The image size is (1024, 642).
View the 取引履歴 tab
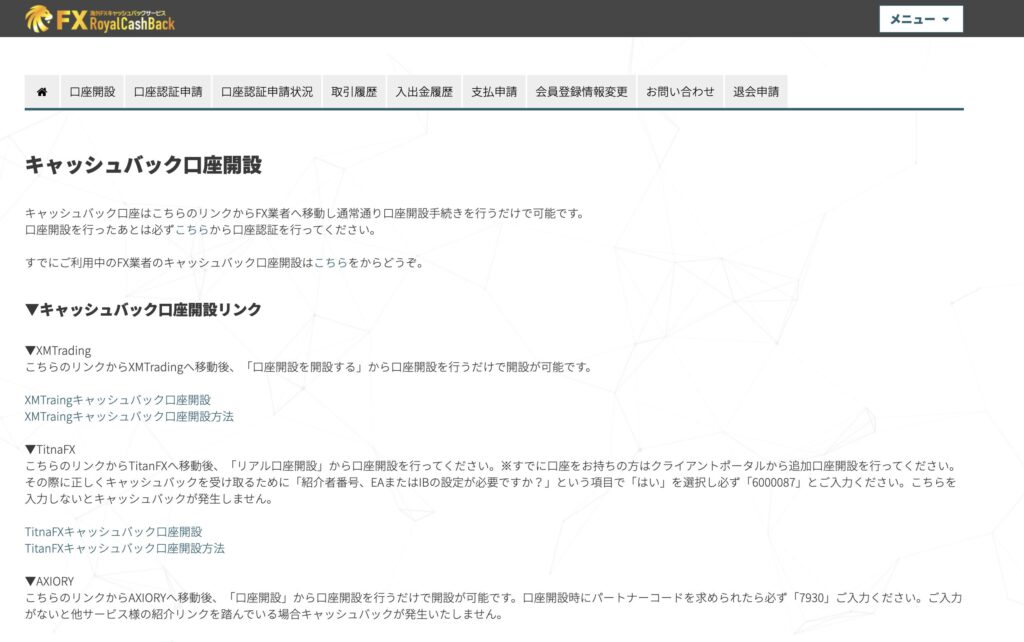click(354, 92)
